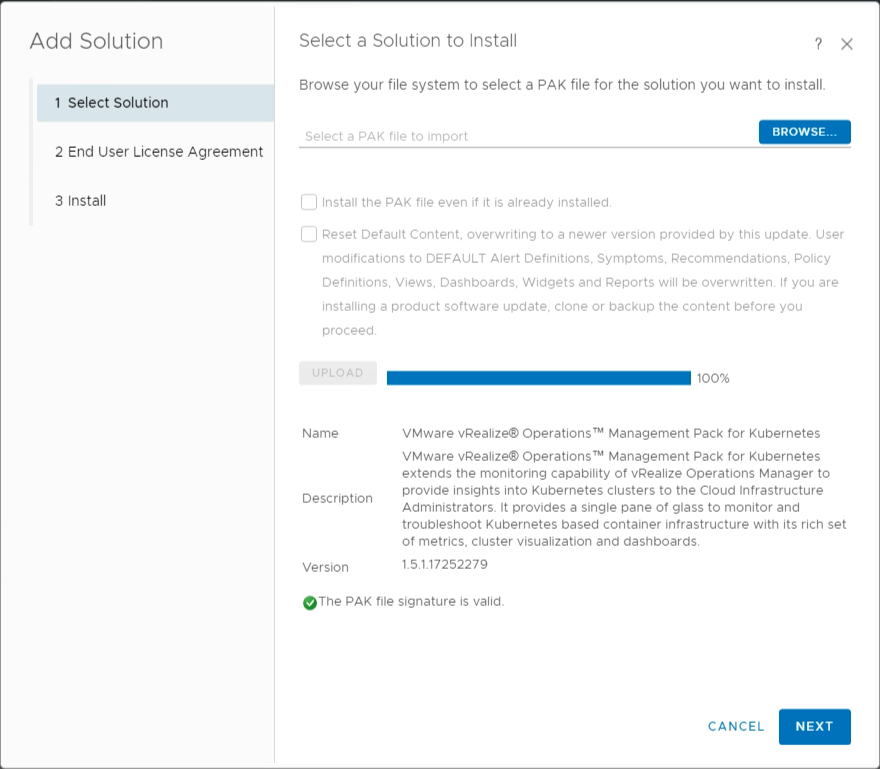Click the Description field label

337,498
